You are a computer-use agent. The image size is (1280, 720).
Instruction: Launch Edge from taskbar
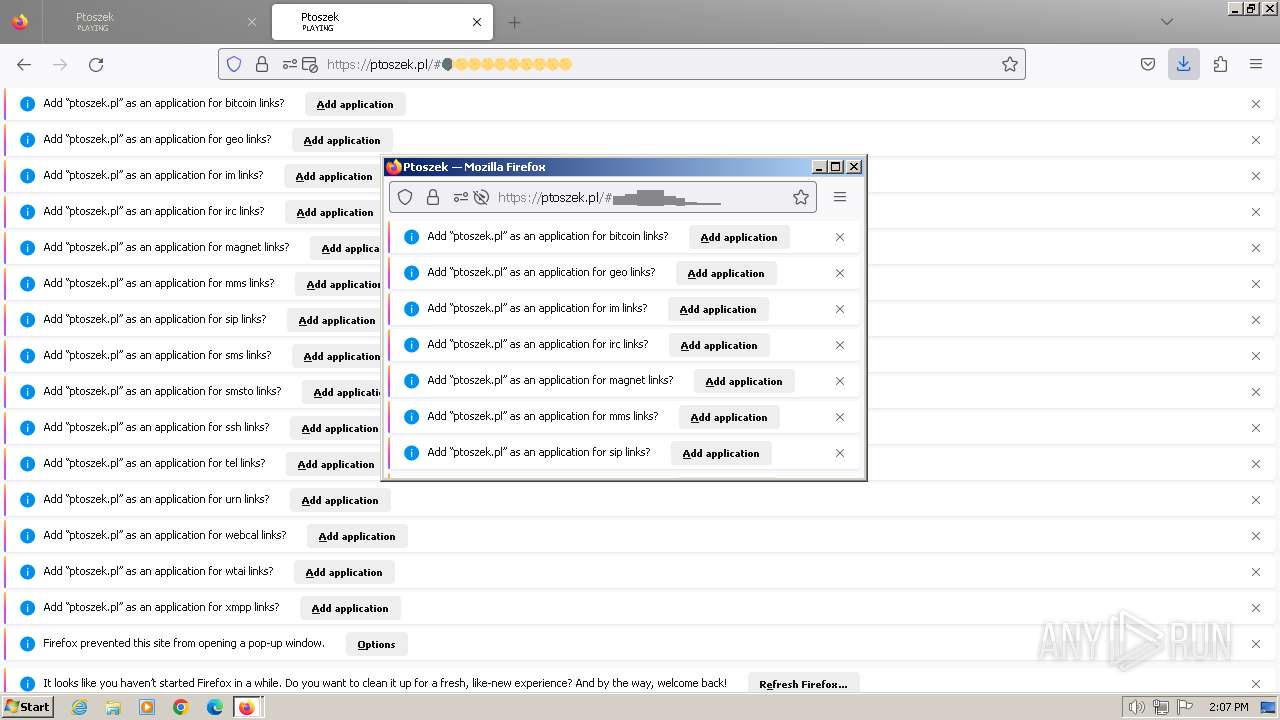[x=214, y=707]
